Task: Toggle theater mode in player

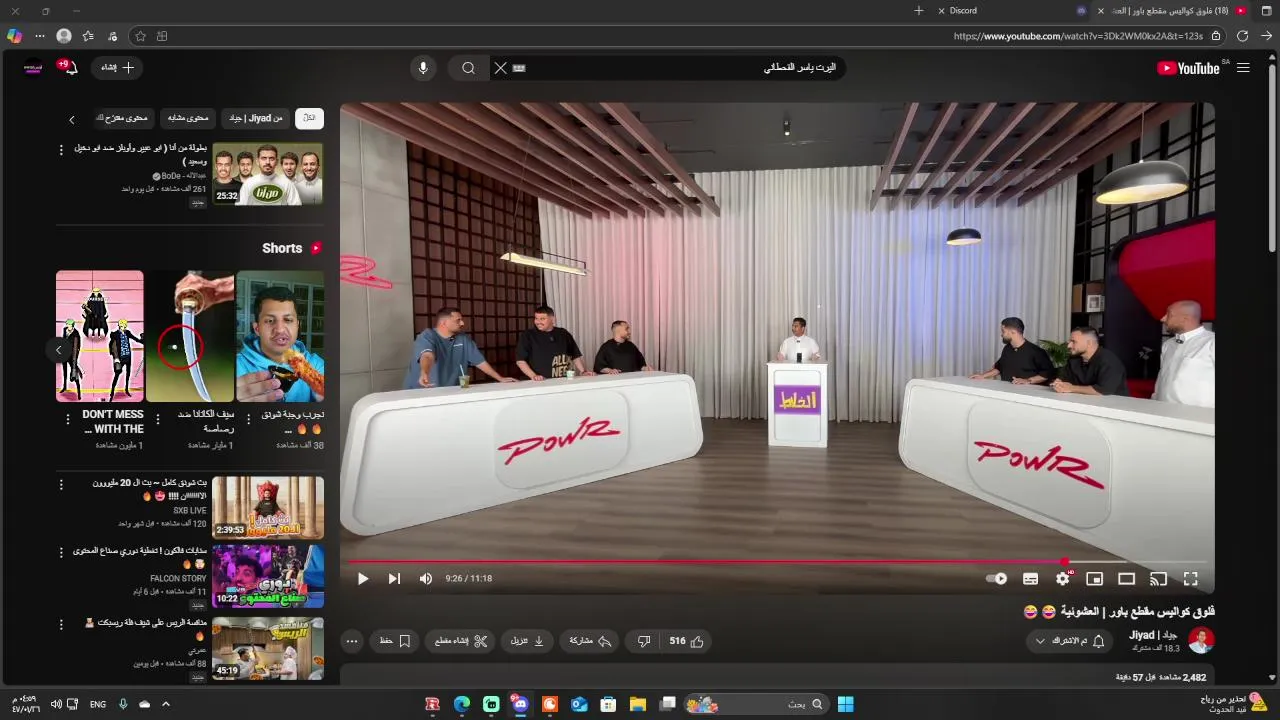Action: tap(1126, 578)
